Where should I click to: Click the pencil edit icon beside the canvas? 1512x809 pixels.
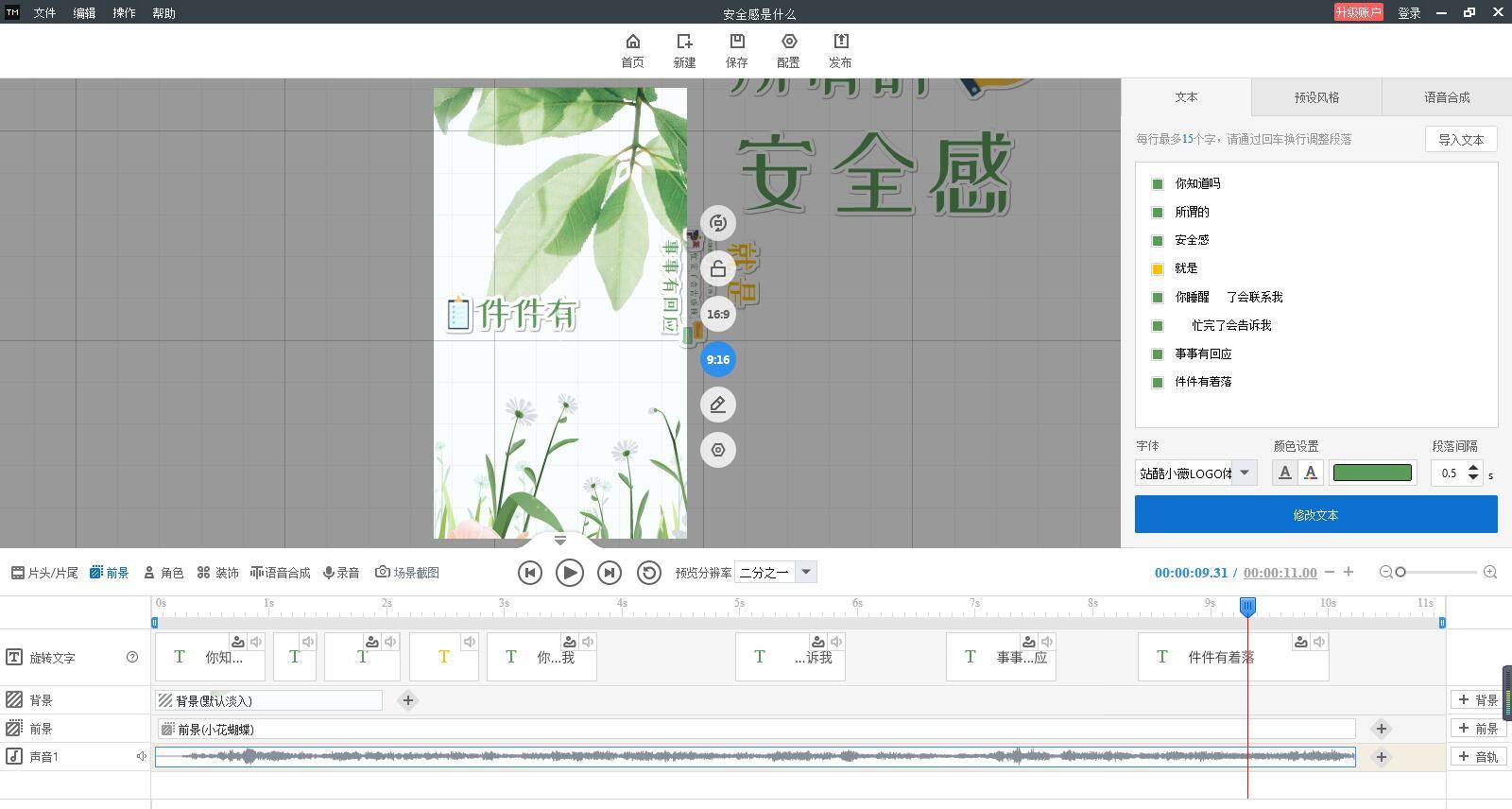718,404
